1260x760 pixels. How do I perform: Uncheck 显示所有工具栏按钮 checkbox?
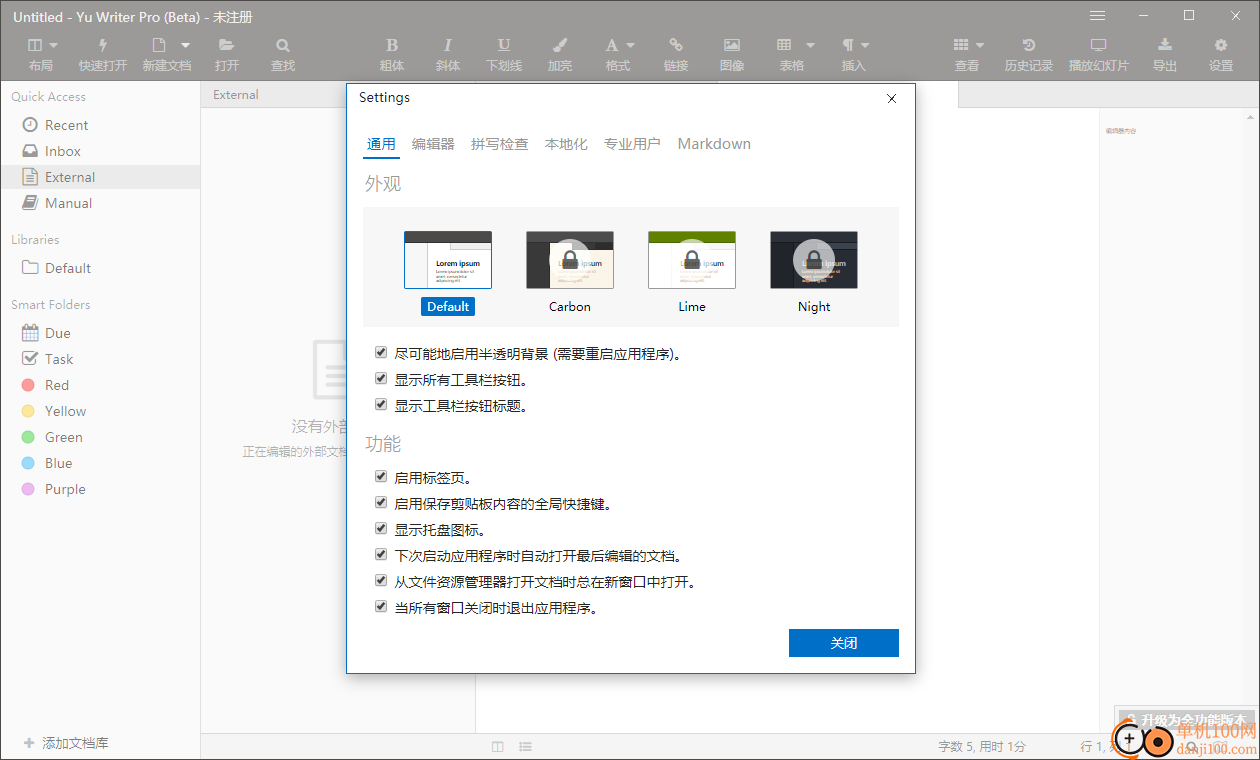pyautogui.click(x=381, y=379)
